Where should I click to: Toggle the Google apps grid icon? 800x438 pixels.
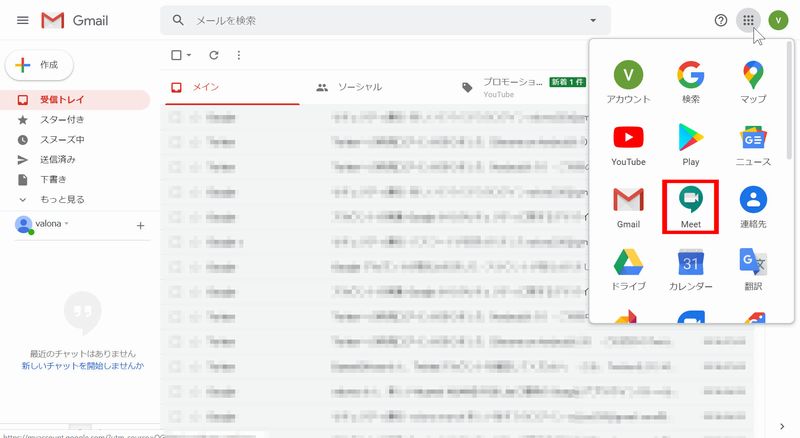tap(748, 20)
